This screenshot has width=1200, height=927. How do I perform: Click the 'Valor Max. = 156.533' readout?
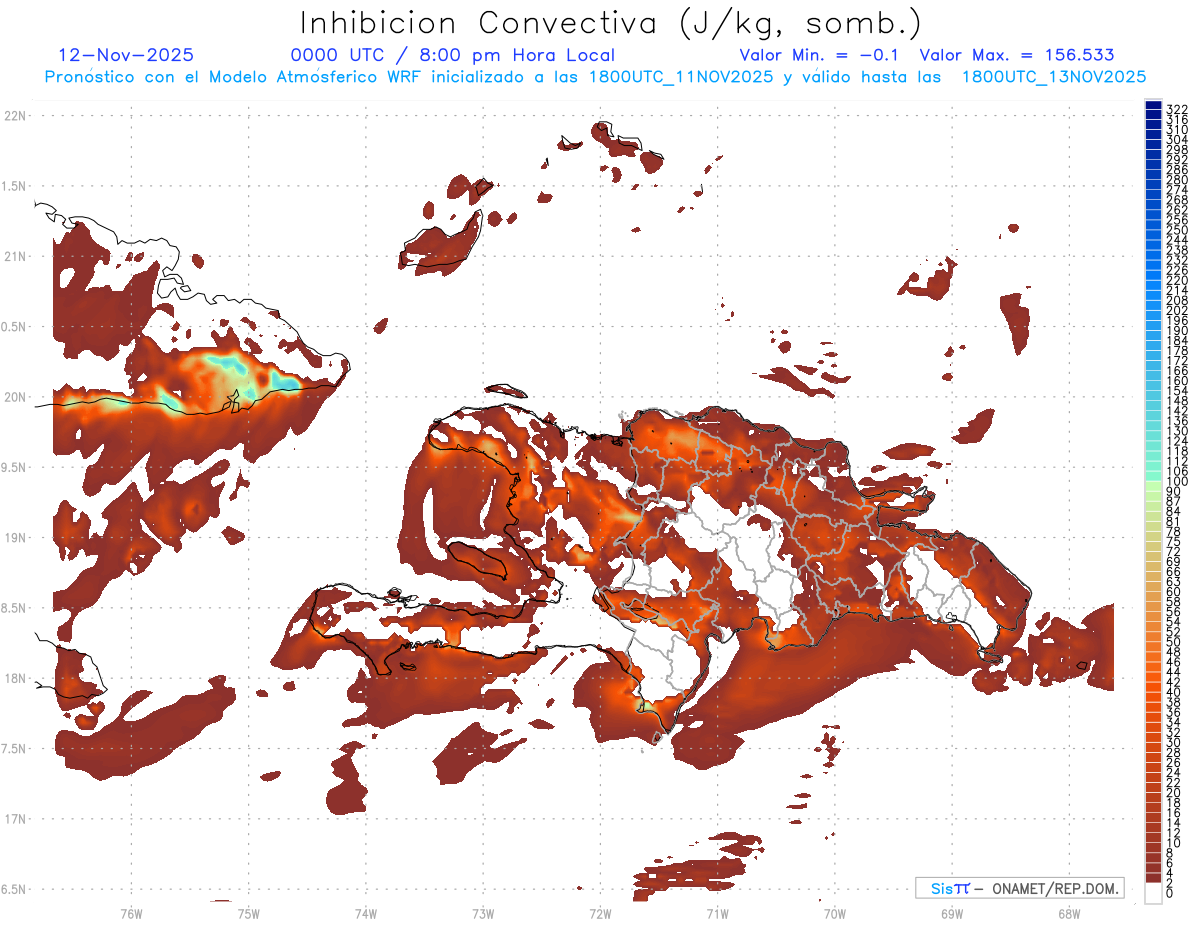tap(1017, 55)
